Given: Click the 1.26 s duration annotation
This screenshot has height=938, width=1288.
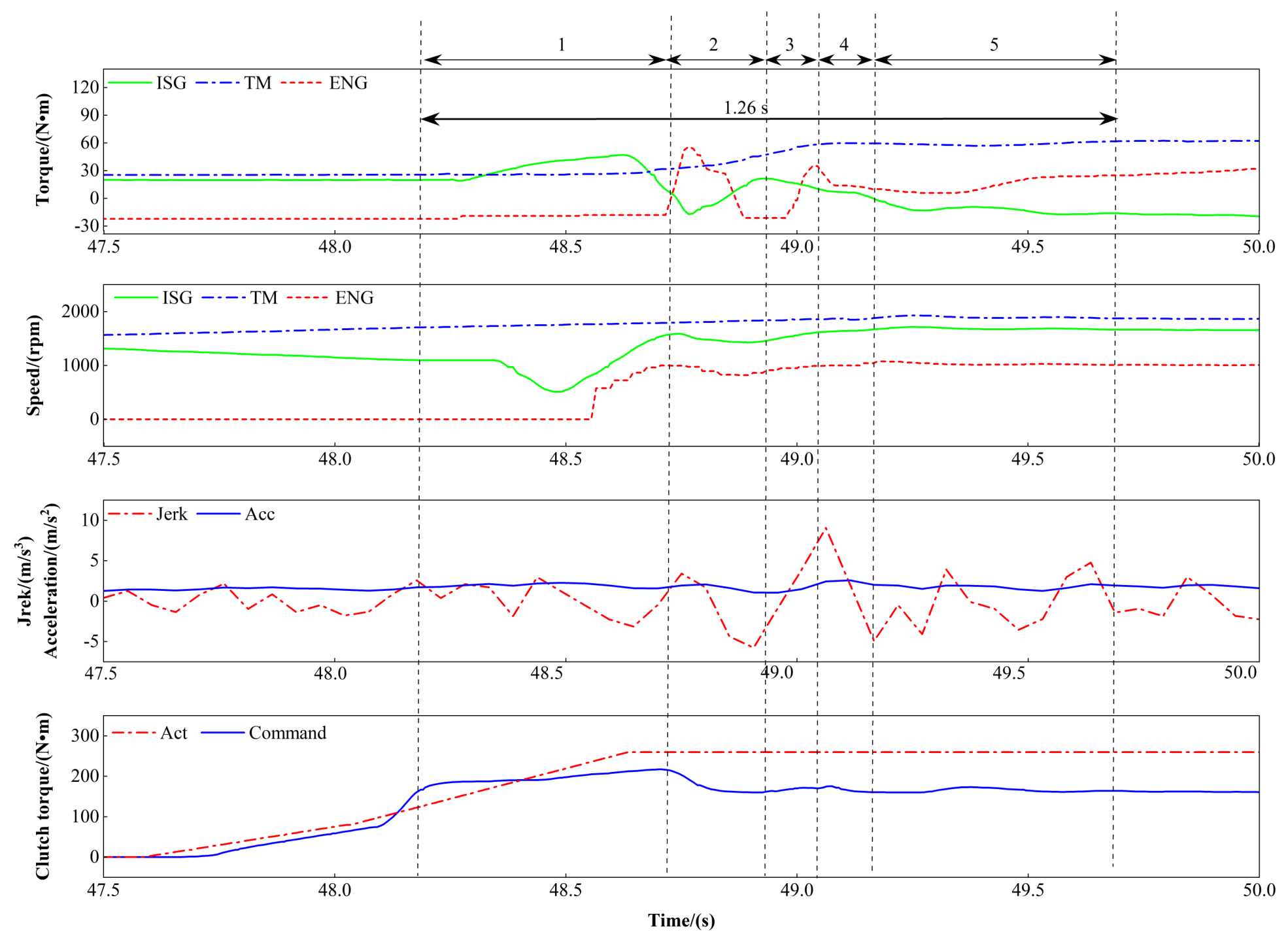Looking at the screenshot, I should click(x=745, y=108).
